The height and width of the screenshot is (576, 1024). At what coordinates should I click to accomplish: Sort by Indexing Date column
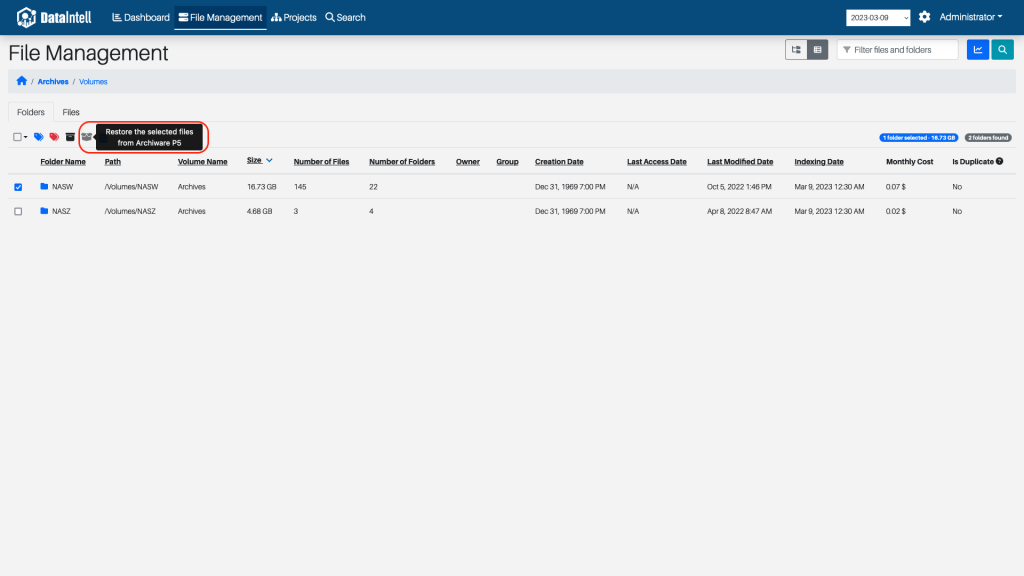(x=819, y=162)
